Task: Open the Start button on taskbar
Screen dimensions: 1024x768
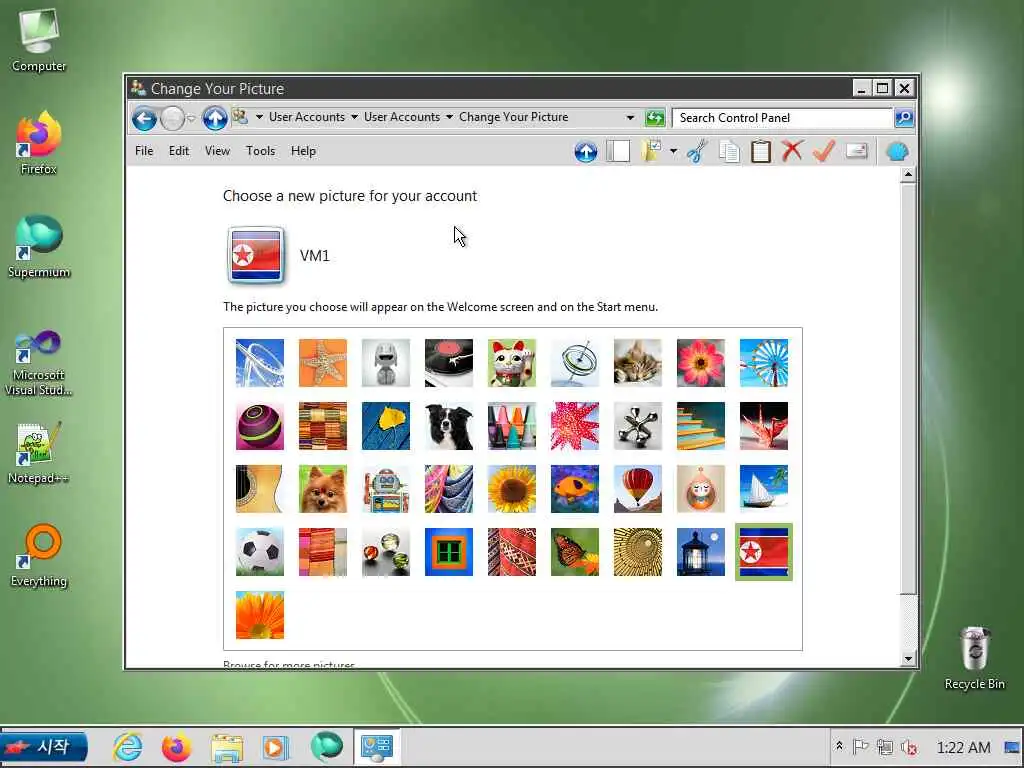Action: [x=44, y=747]
